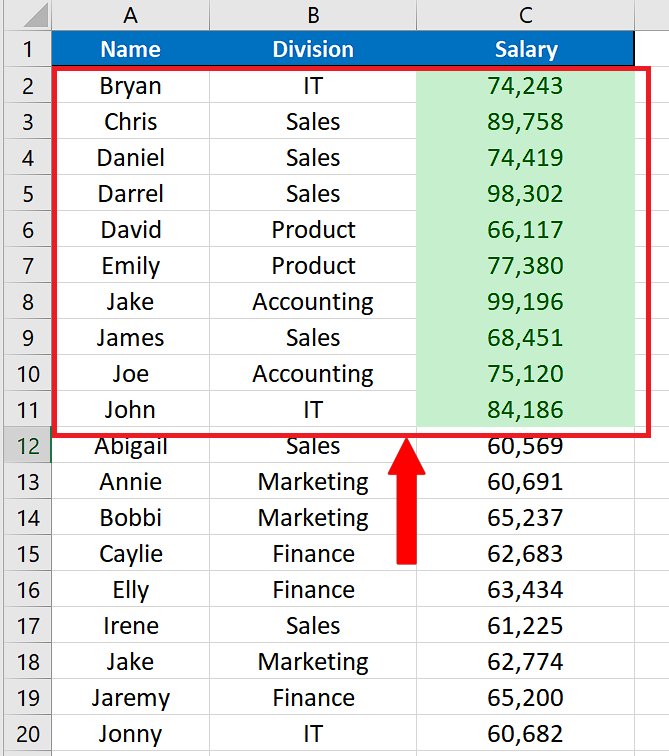Select column A header
The height and width of the screenshot is (756, 669).
[131, 15]
